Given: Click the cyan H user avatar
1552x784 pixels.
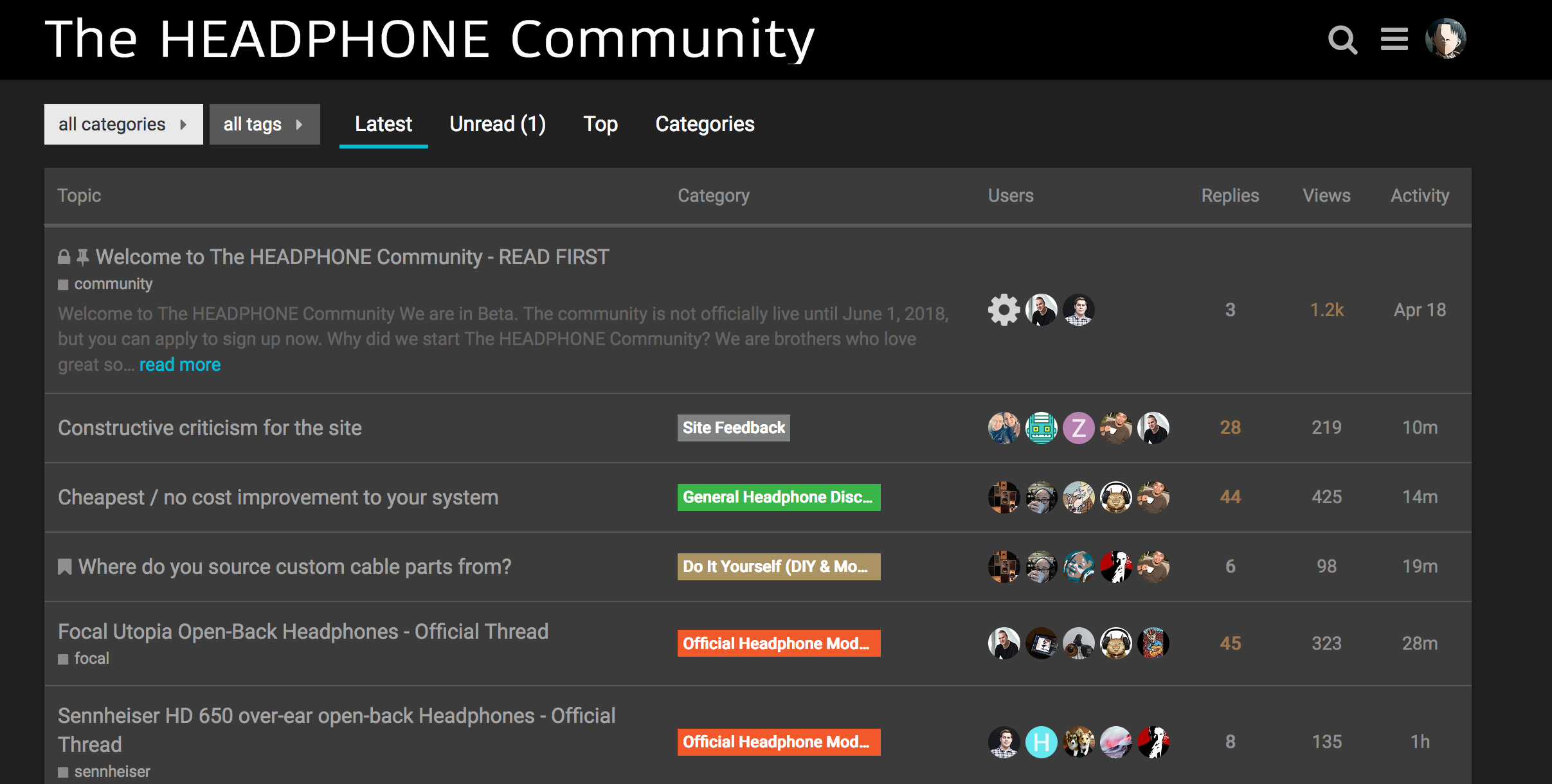Looking at the screenshot, I should coord(1041,742).
